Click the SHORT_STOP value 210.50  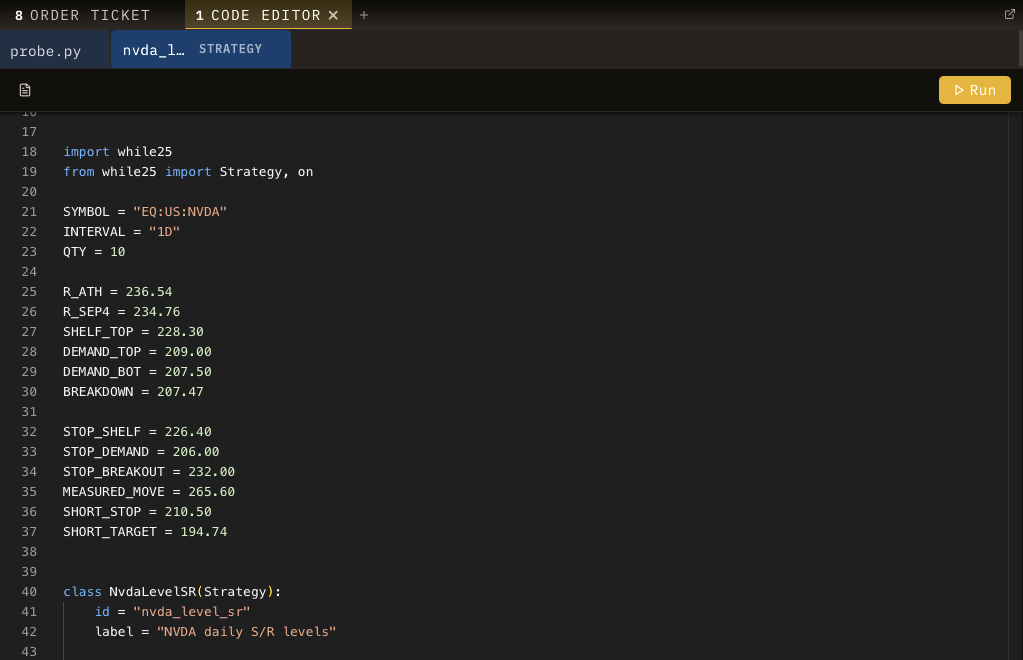click(x=188, y=511)
